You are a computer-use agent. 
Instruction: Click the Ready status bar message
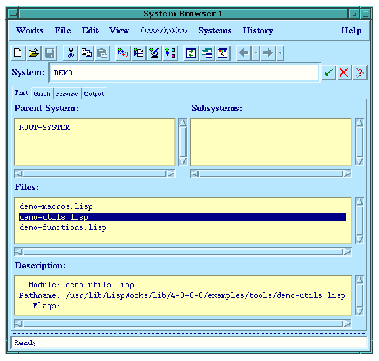25,343
